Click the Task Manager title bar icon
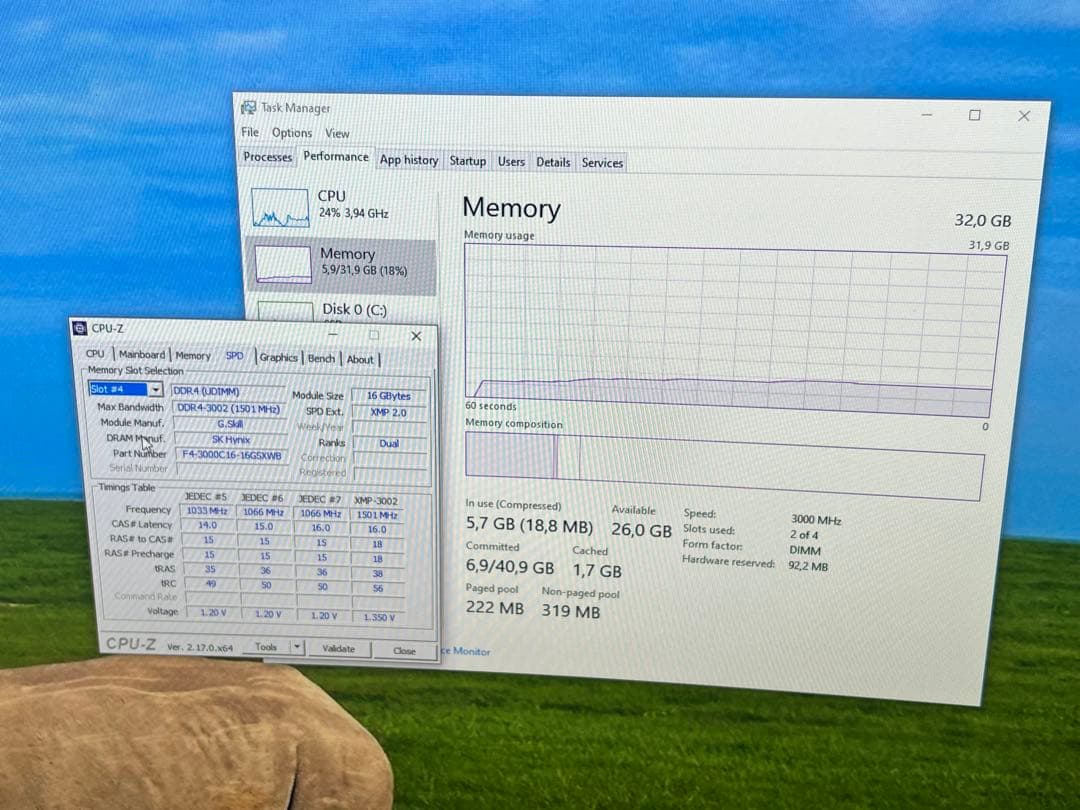The width and height of the screenshot is (1080, 810). 248,107
